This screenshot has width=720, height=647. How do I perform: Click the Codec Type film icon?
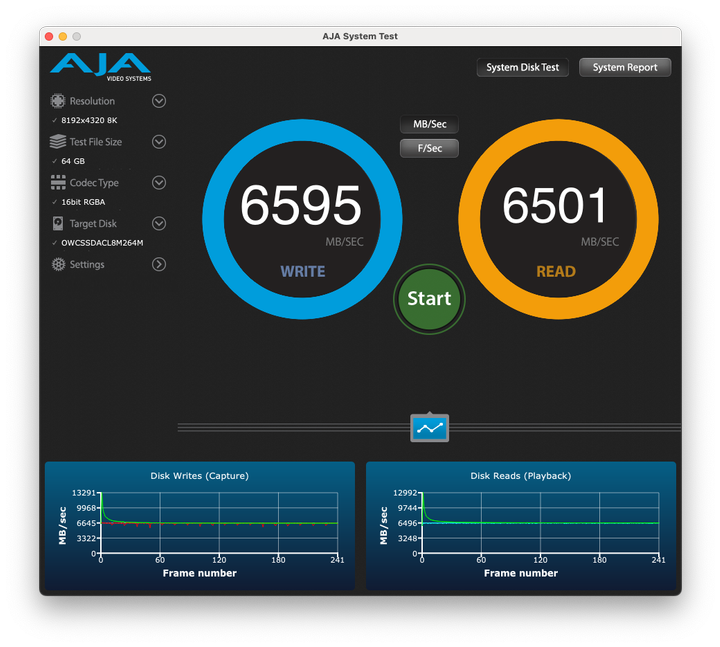[x=58, y=183]
